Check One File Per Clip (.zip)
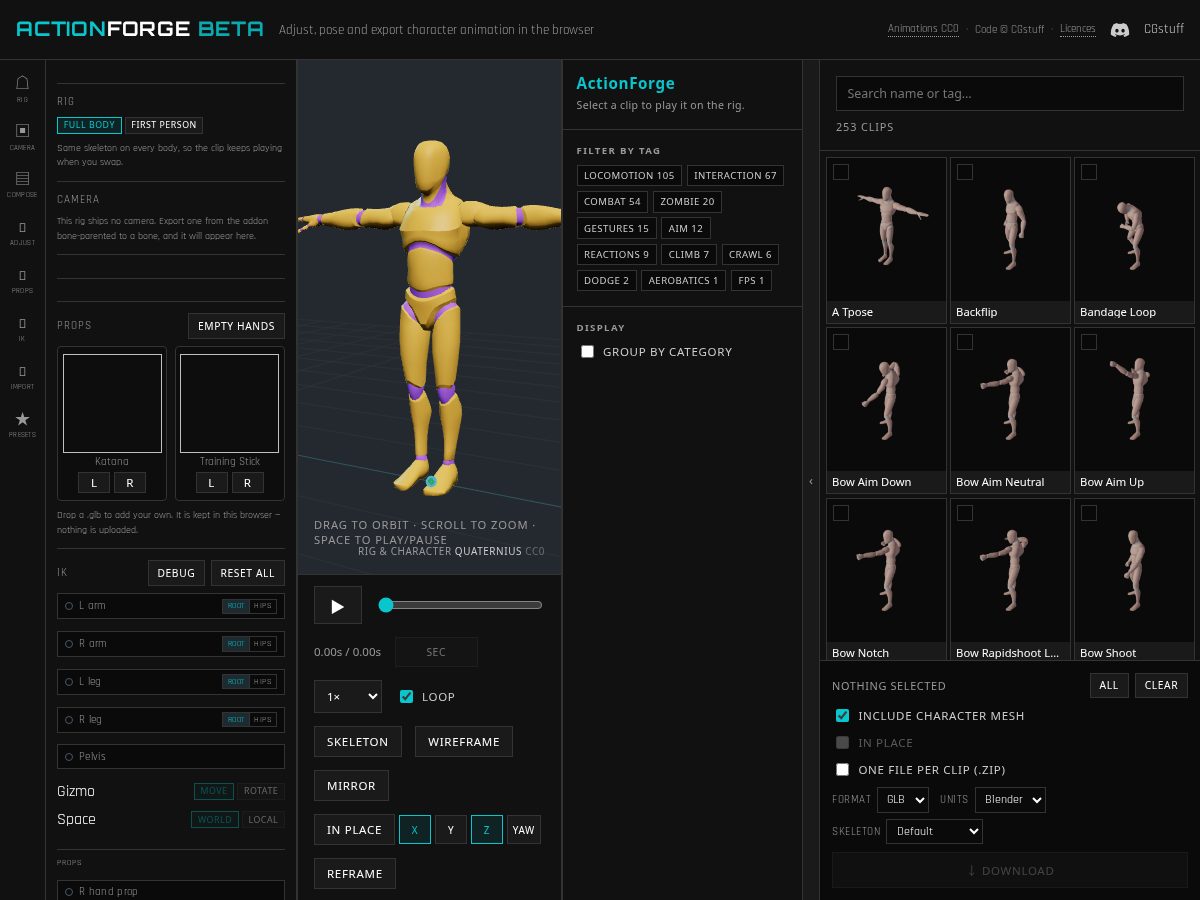 (842, 770)
